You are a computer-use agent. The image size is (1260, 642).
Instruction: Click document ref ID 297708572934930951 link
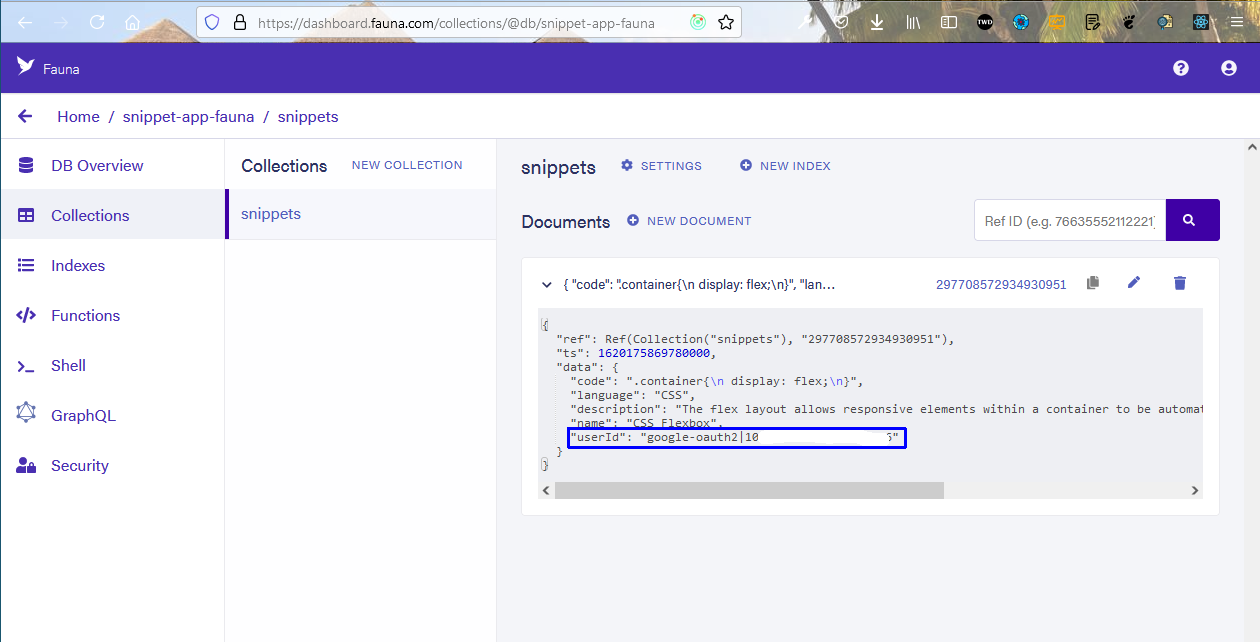[x=1001, y=285]
